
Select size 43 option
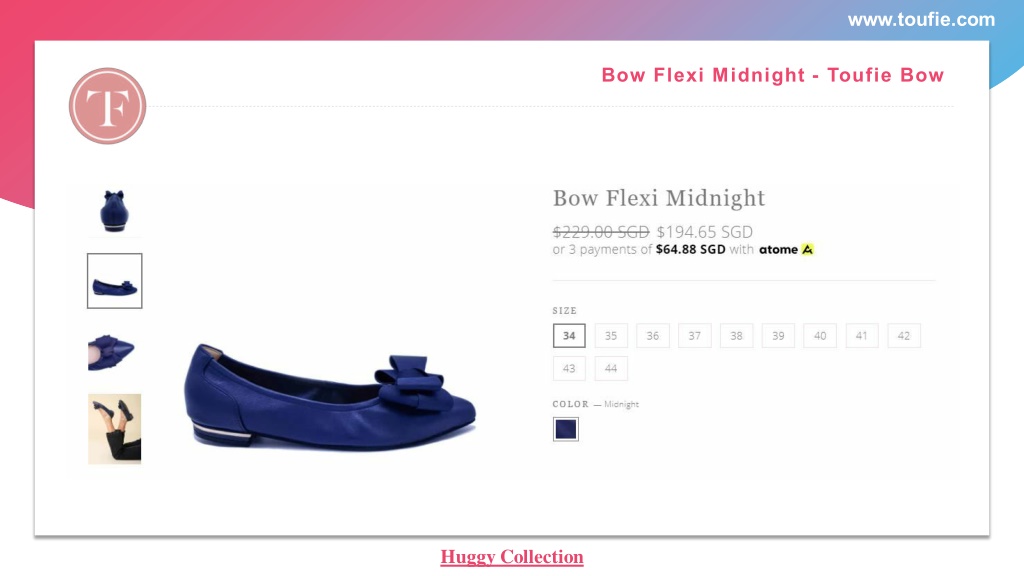[x=569, y=368]
